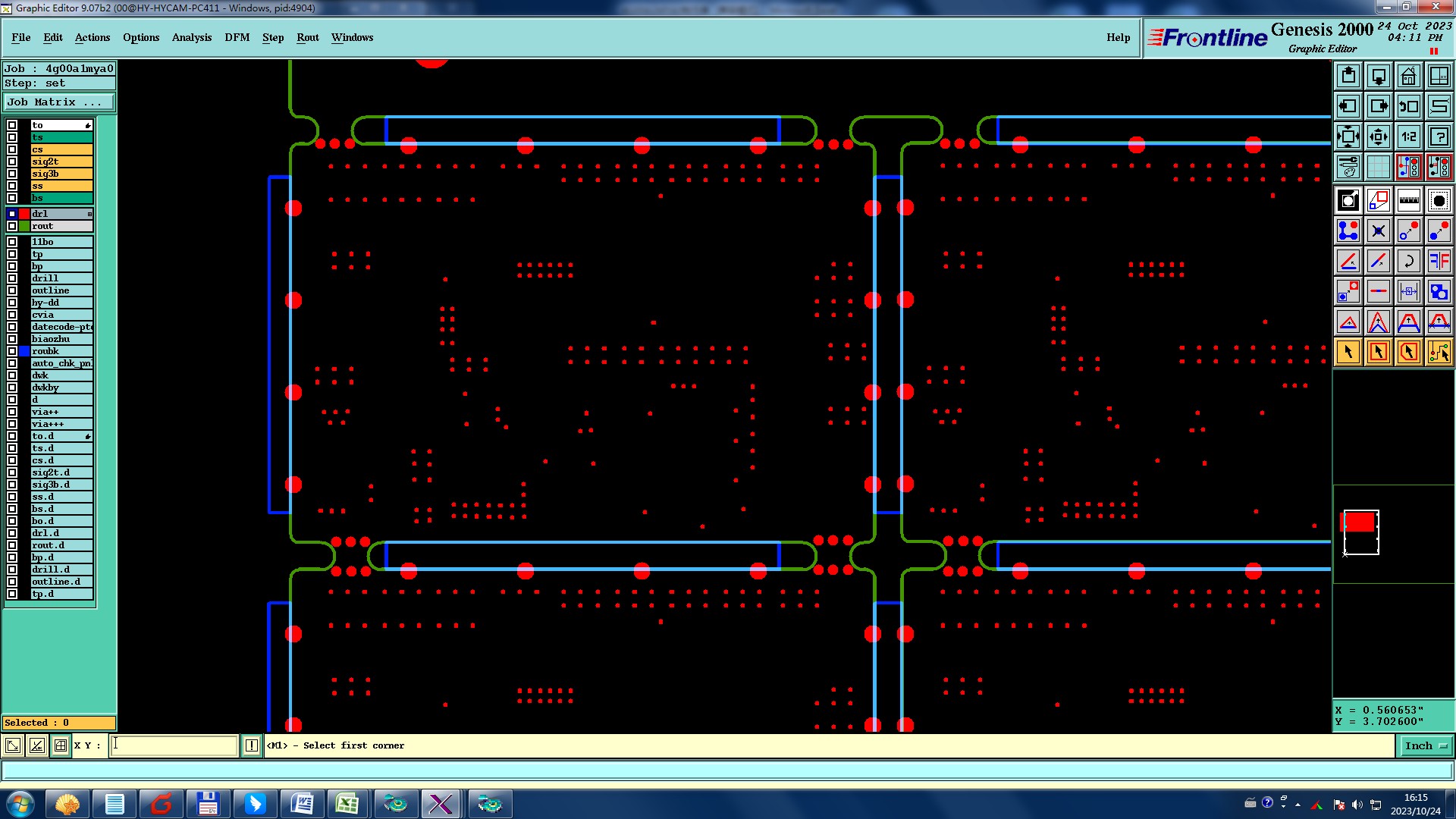
Task: Click the Home view icon
Action: point(1408,76)
